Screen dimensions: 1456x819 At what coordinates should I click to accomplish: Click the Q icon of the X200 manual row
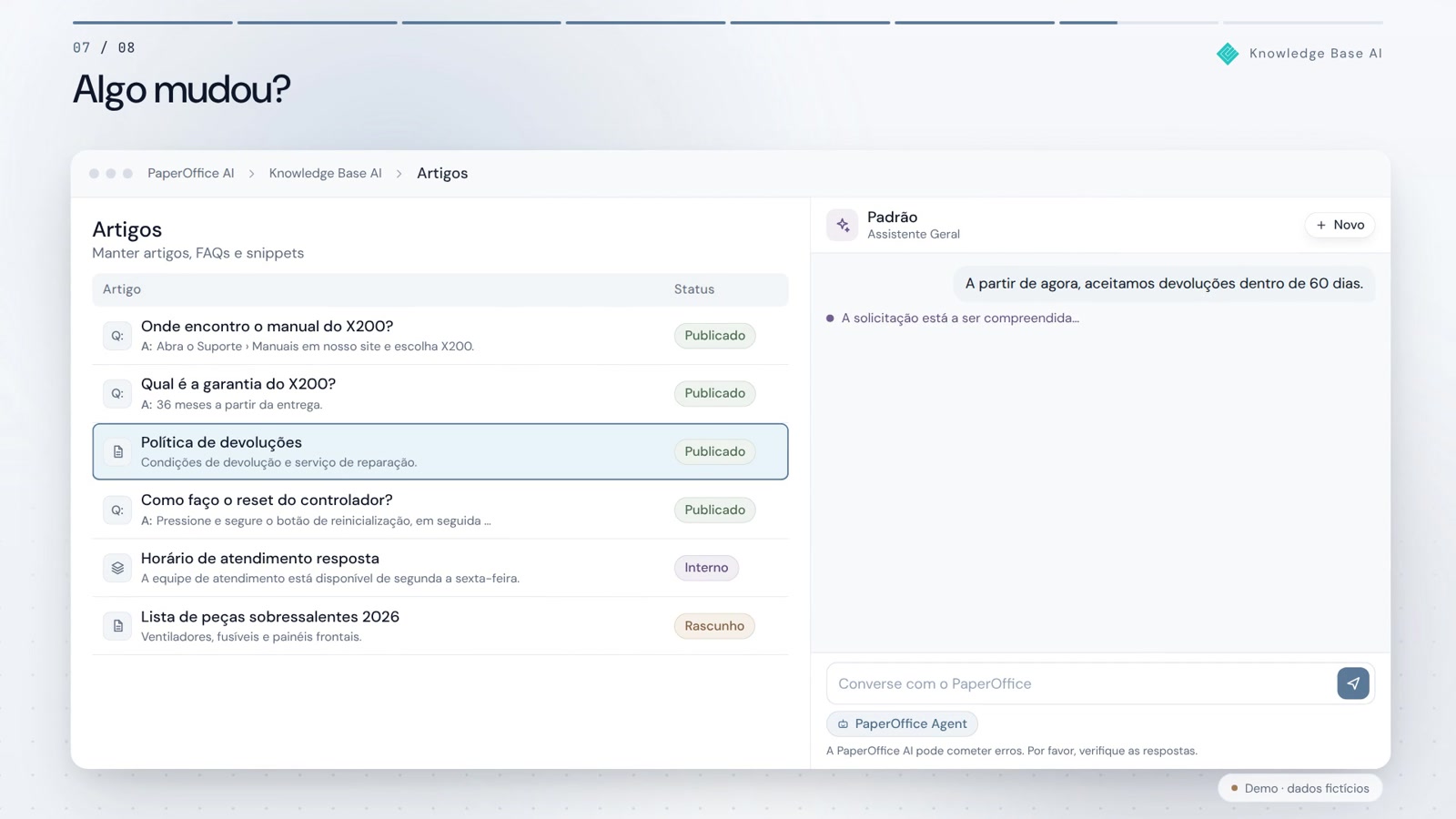pos(117,336)
